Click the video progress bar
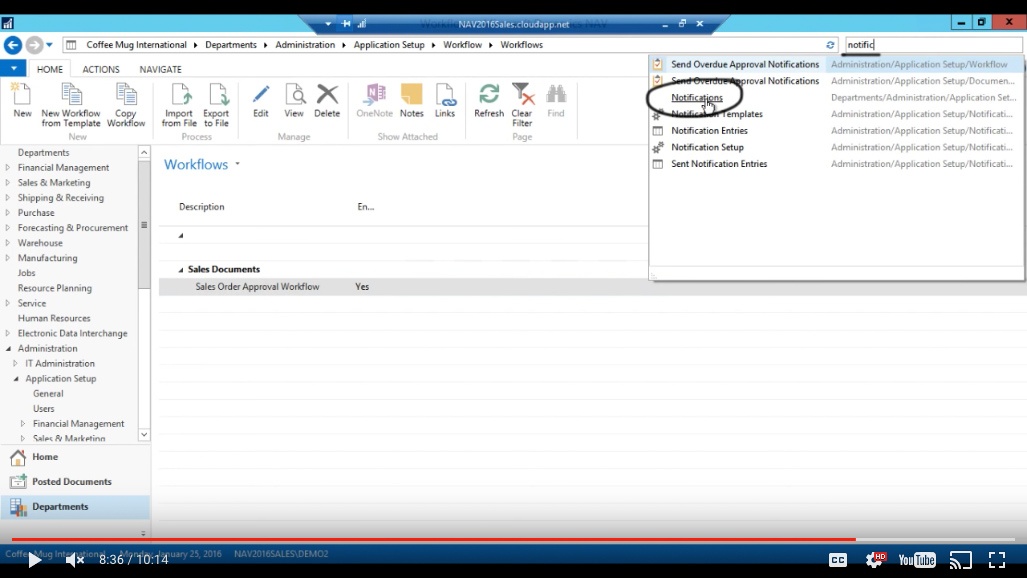Viewport: 1027px width, 578px height. point(500,540)
